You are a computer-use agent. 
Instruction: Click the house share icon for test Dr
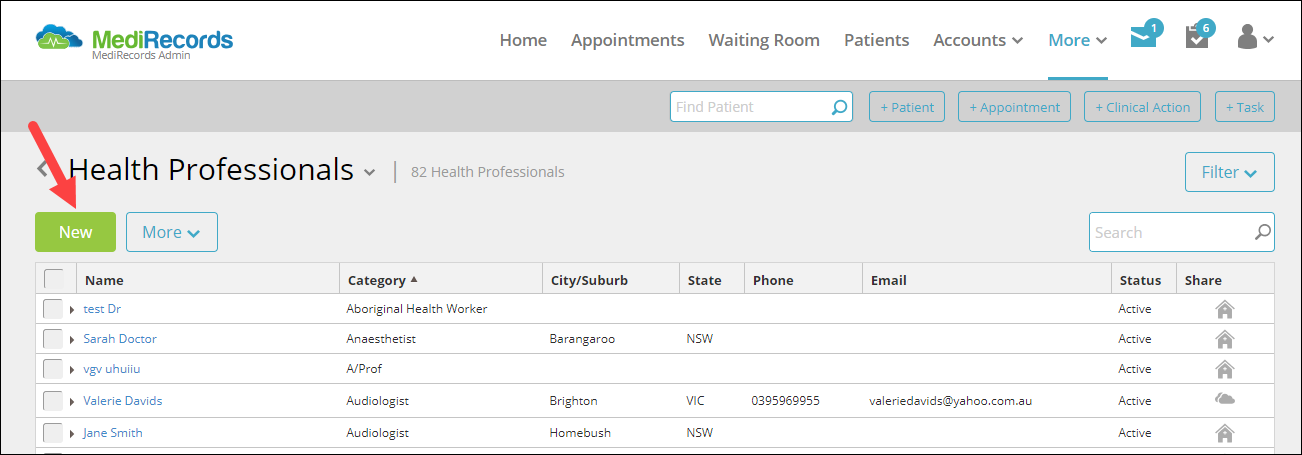[x=1224, y=309]
